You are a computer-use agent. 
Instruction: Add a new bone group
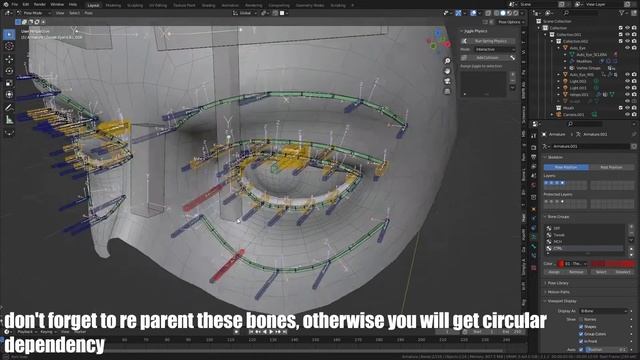point(631,227)
